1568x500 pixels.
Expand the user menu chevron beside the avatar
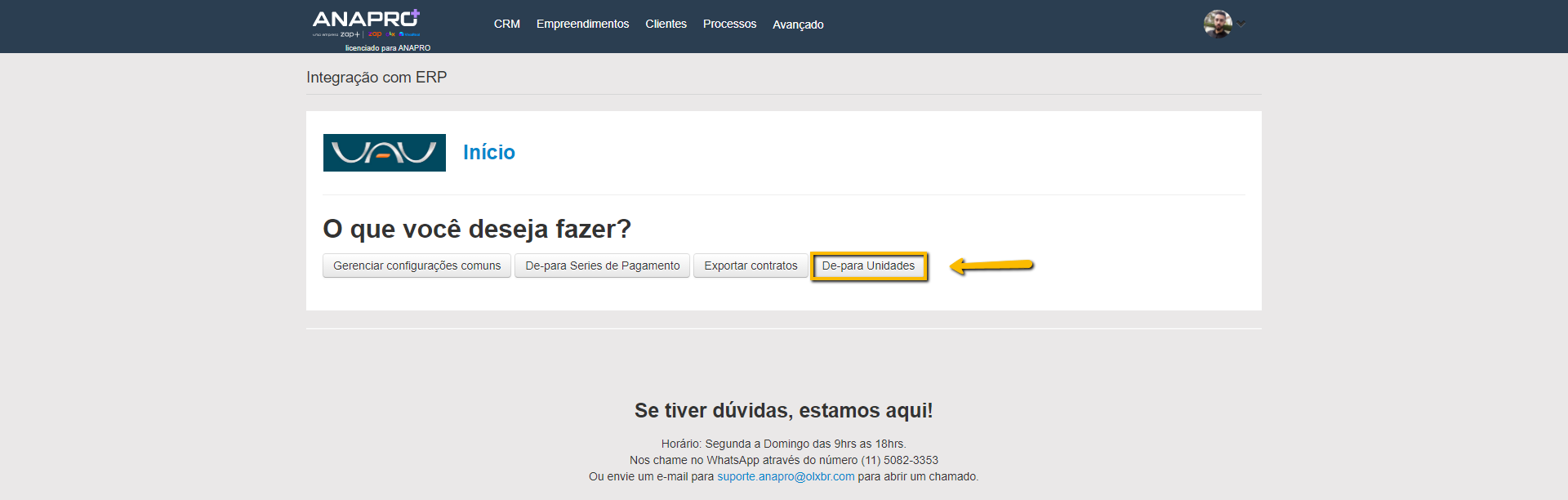point(1241,24)
